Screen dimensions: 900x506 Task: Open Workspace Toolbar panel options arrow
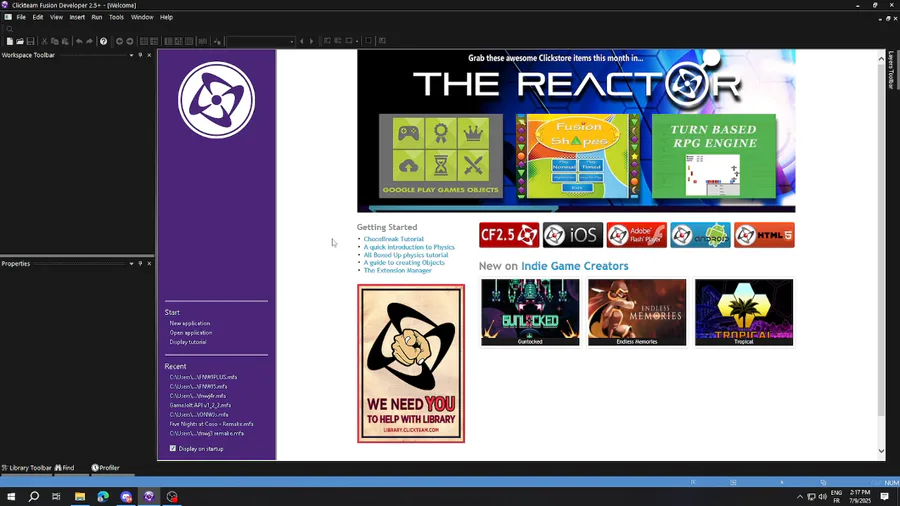(131, 55)
